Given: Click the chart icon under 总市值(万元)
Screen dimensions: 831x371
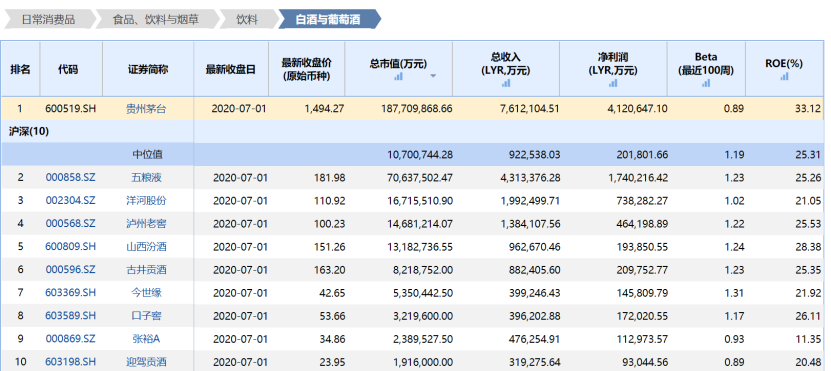Looking at the screenshot, I should (x=399, y=76).
